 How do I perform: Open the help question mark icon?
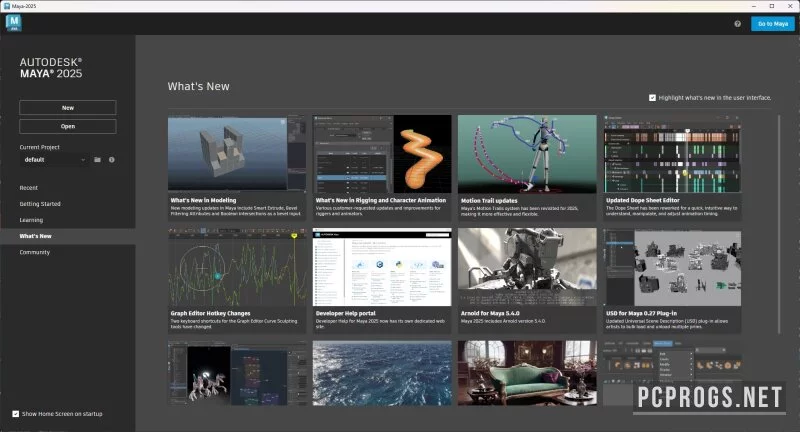(737, 24)
